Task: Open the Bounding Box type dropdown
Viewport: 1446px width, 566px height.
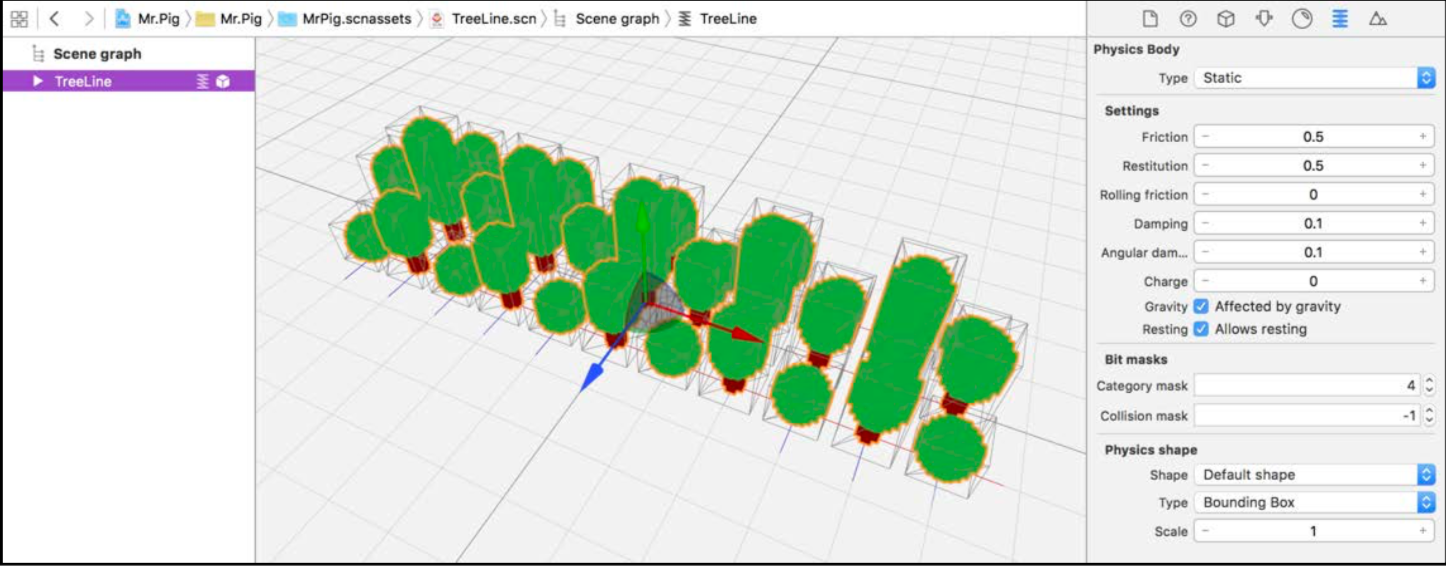Action: click(x=1315, y=503)
